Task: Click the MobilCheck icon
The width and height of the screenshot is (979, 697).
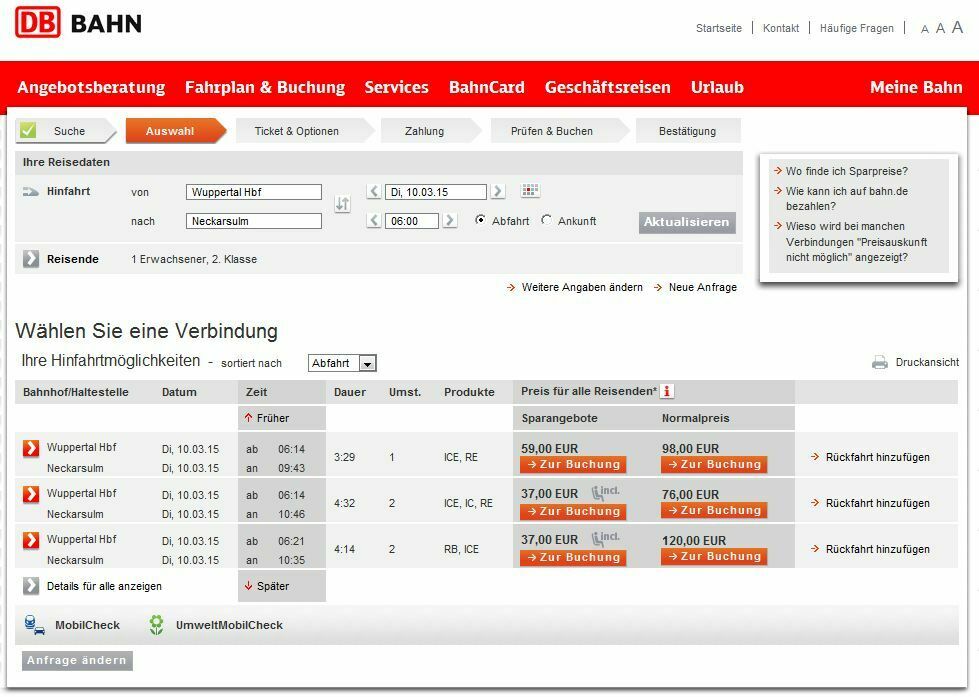Action: [34, 625]
